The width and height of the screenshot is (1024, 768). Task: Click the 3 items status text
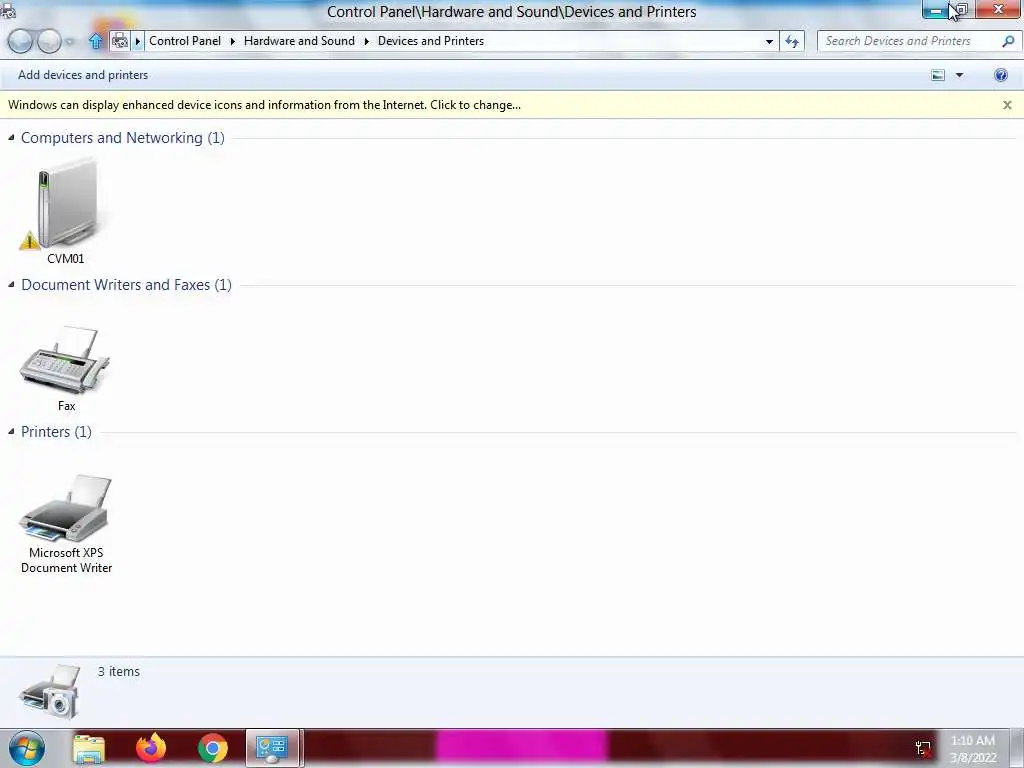pyautogui.click(x=119, y=671)
